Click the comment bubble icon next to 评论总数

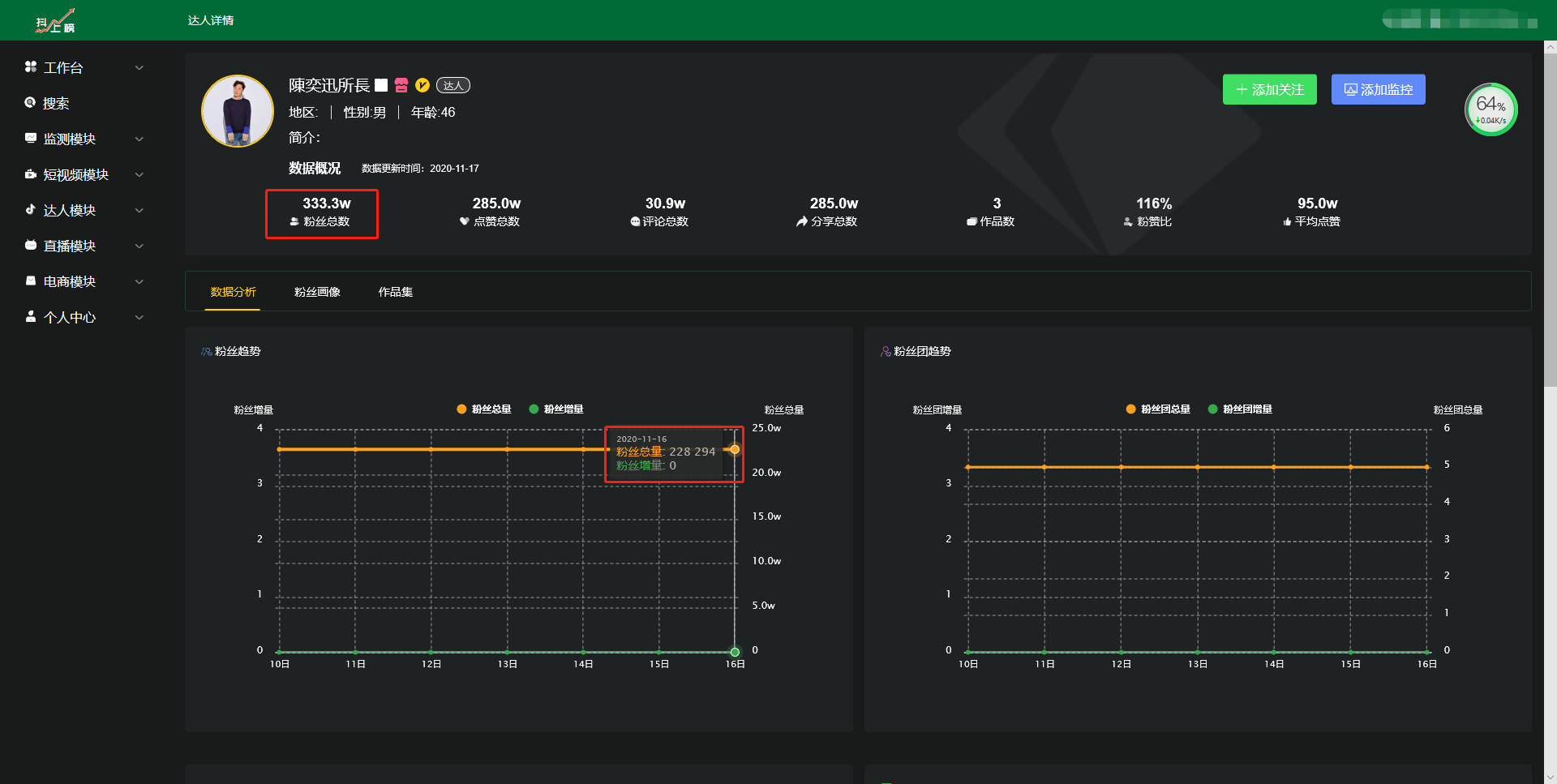tap(635, 221)
